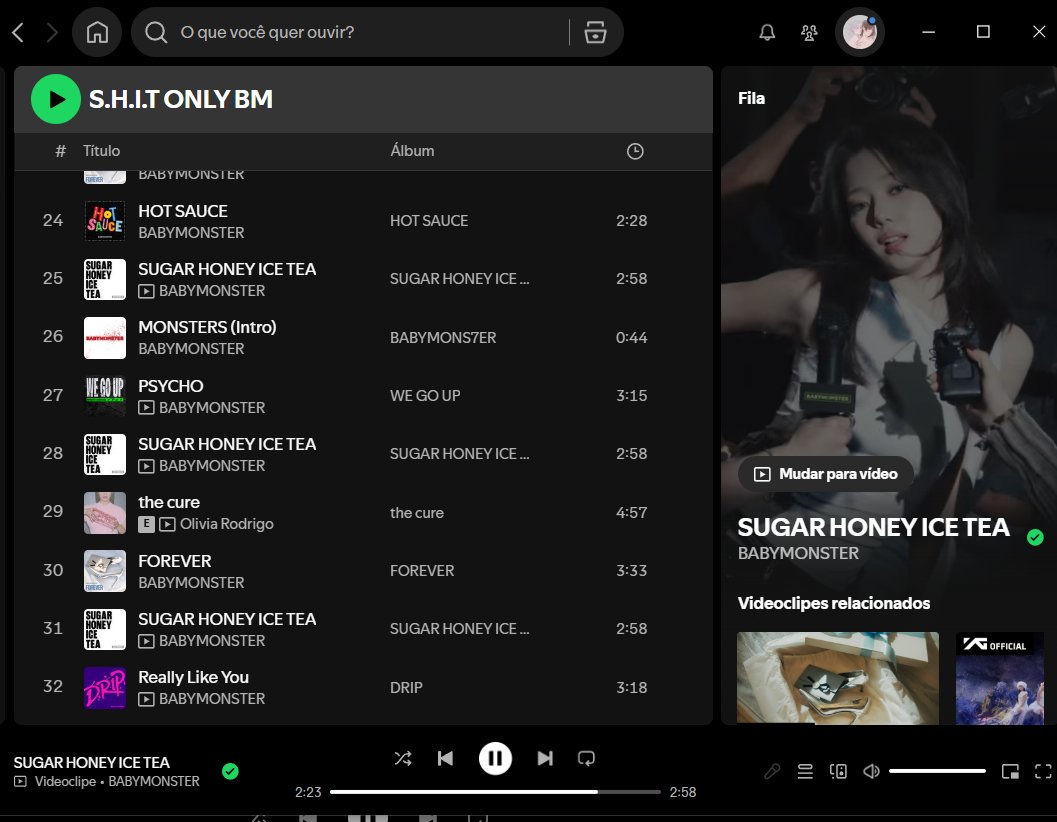Go forward with the right arrow
The image size is (1057, 822).
[52, 32]
